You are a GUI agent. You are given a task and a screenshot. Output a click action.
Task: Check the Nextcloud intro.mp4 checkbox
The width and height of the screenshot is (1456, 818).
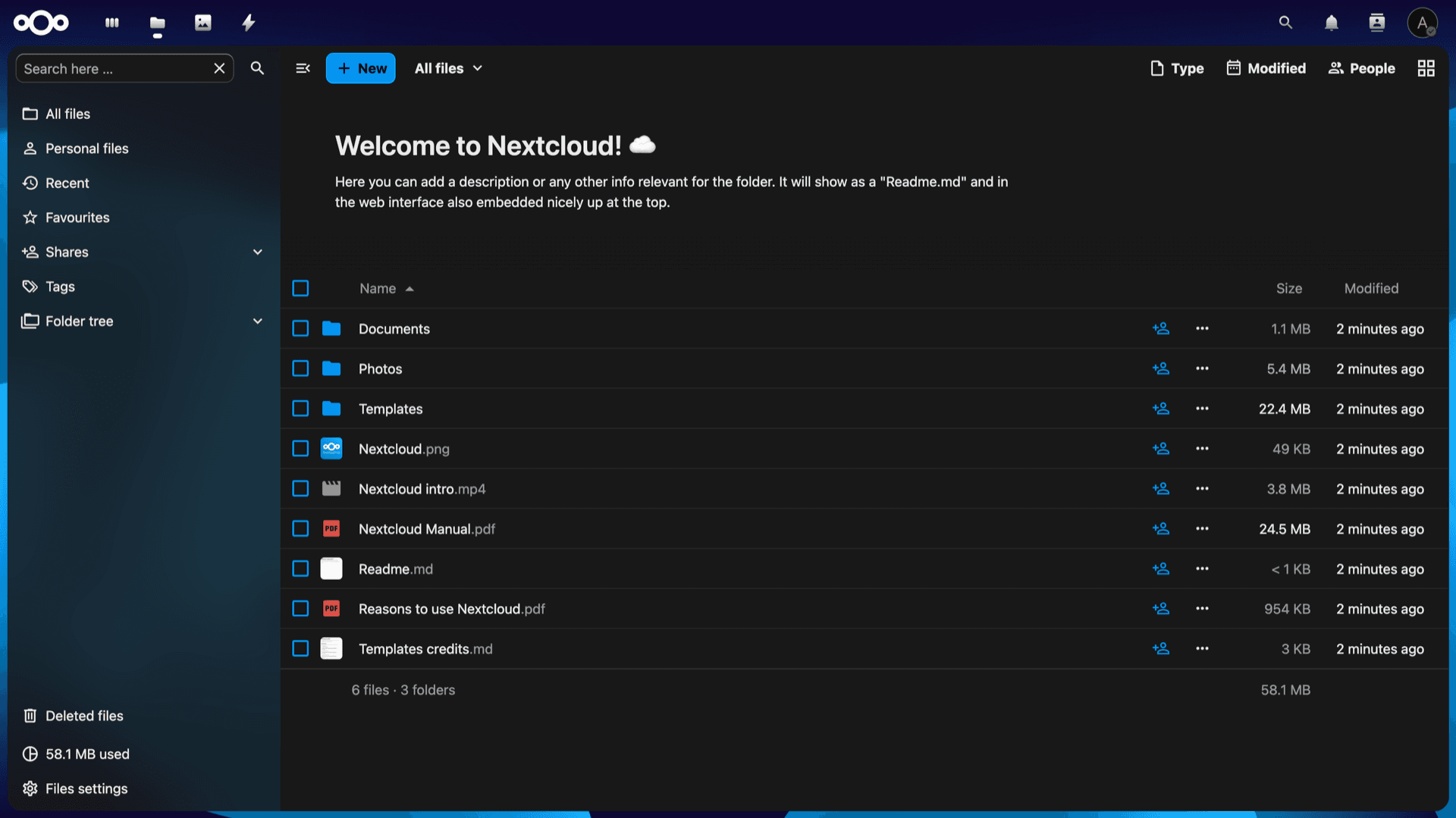(300, 489)
